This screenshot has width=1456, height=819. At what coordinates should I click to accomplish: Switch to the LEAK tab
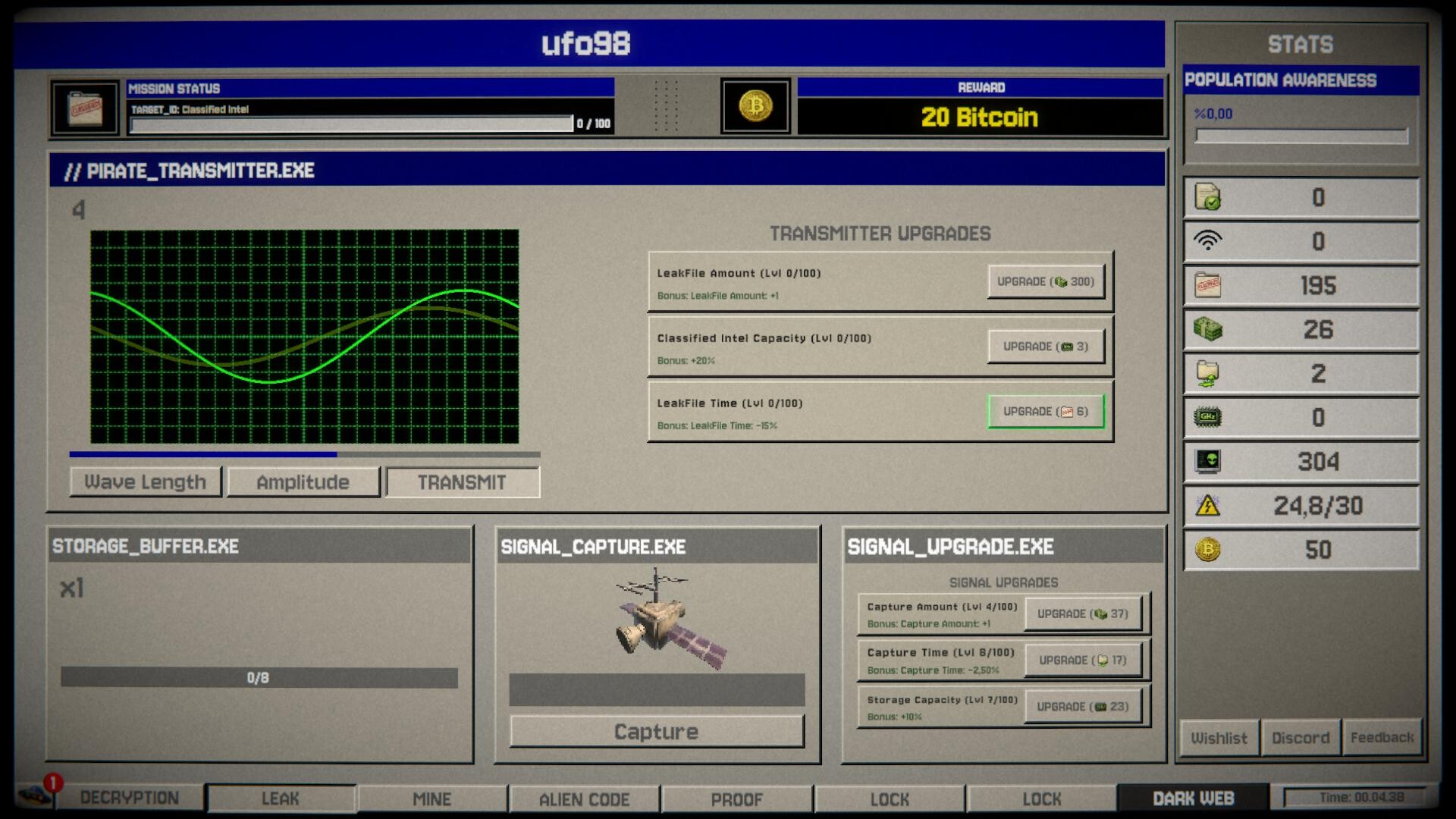click(281, 799)
